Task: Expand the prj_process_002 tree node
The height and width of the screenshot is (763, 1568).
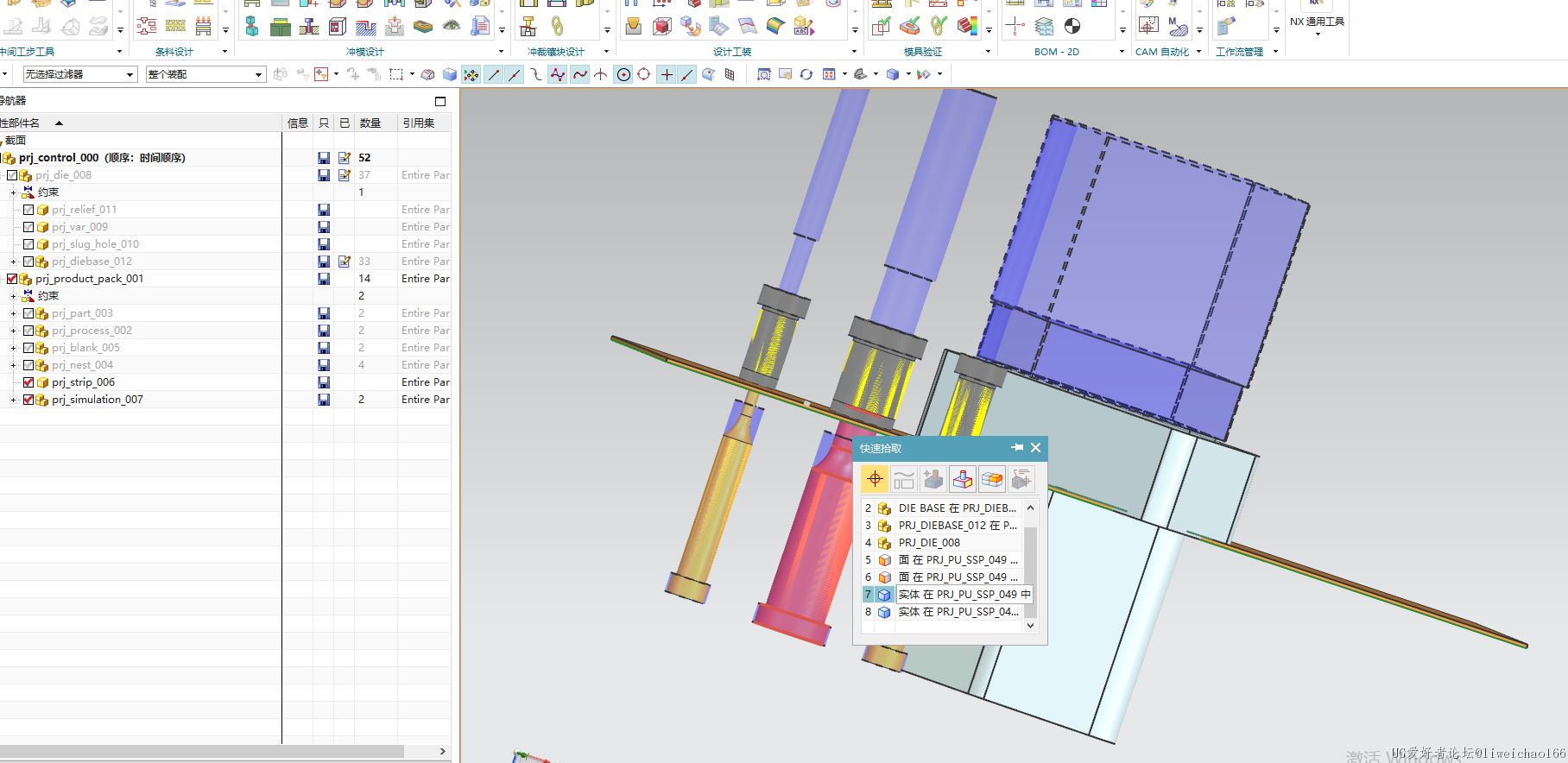Action: [13, 331]
